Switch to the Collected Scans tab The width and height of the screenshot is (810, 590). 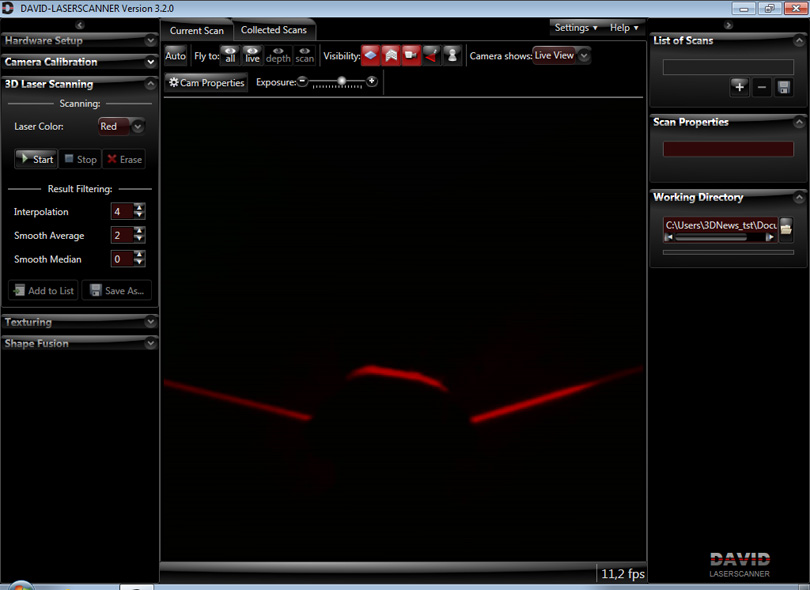click(273, 30)
